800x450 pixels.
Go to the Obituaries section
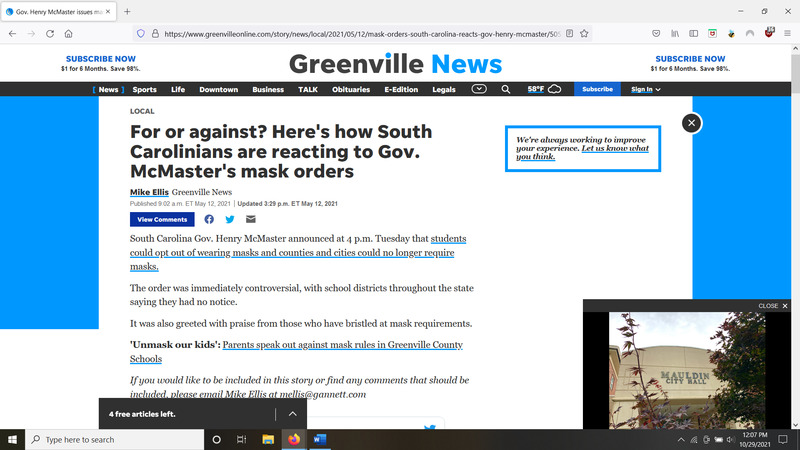350,89
